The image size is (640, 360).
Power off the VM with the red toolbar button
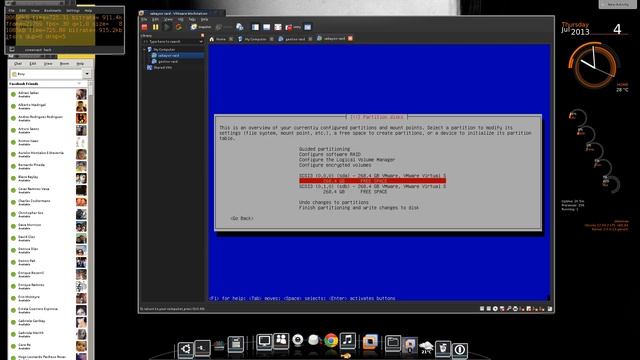tap(144, 27)
